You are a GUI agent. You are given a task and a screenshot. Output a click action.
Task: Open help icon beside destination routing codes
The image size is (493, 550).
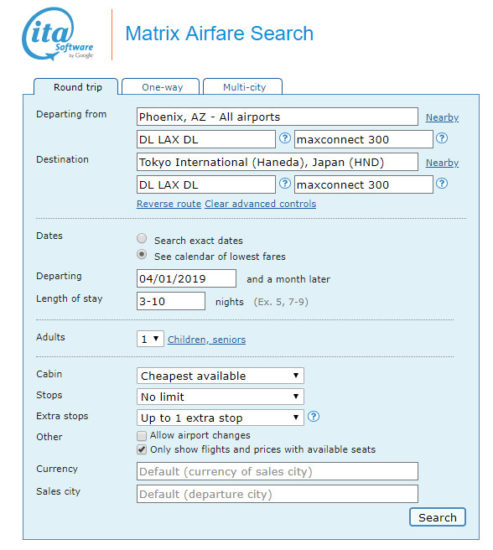pyautogui.click(x=285, y=183)
